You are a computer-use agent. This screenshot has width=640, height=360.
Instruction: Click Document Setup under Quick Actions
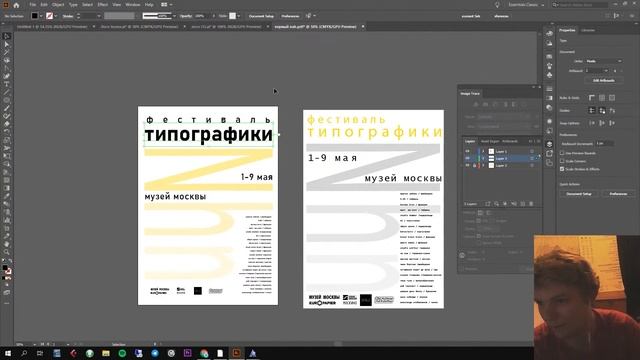pos(579,194)
